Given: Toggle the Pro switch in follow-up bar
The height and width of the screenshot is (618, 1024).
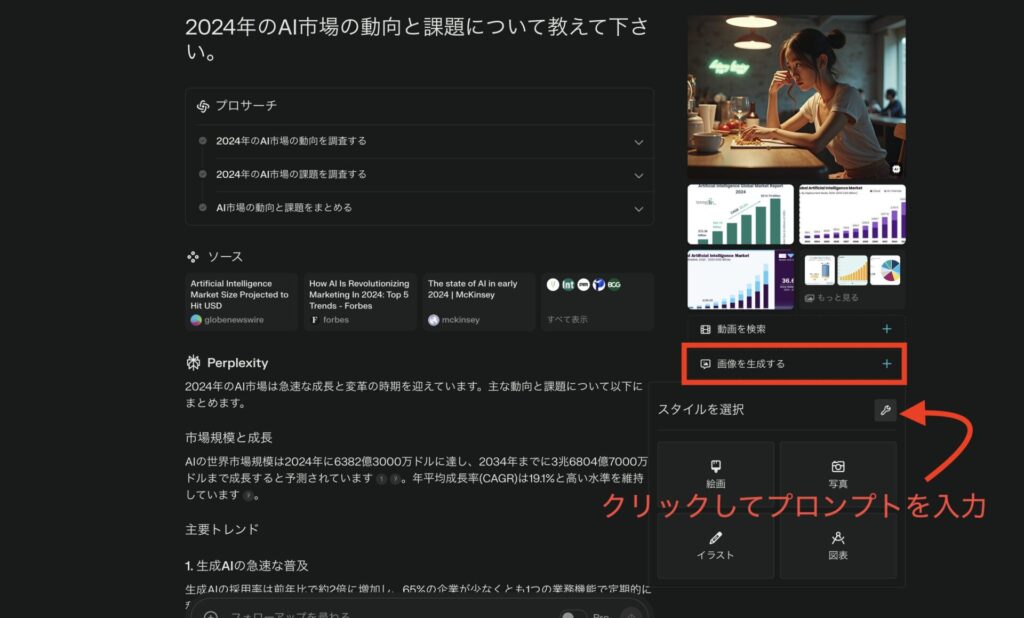Looking at the screenshot, I should [573, 615].
